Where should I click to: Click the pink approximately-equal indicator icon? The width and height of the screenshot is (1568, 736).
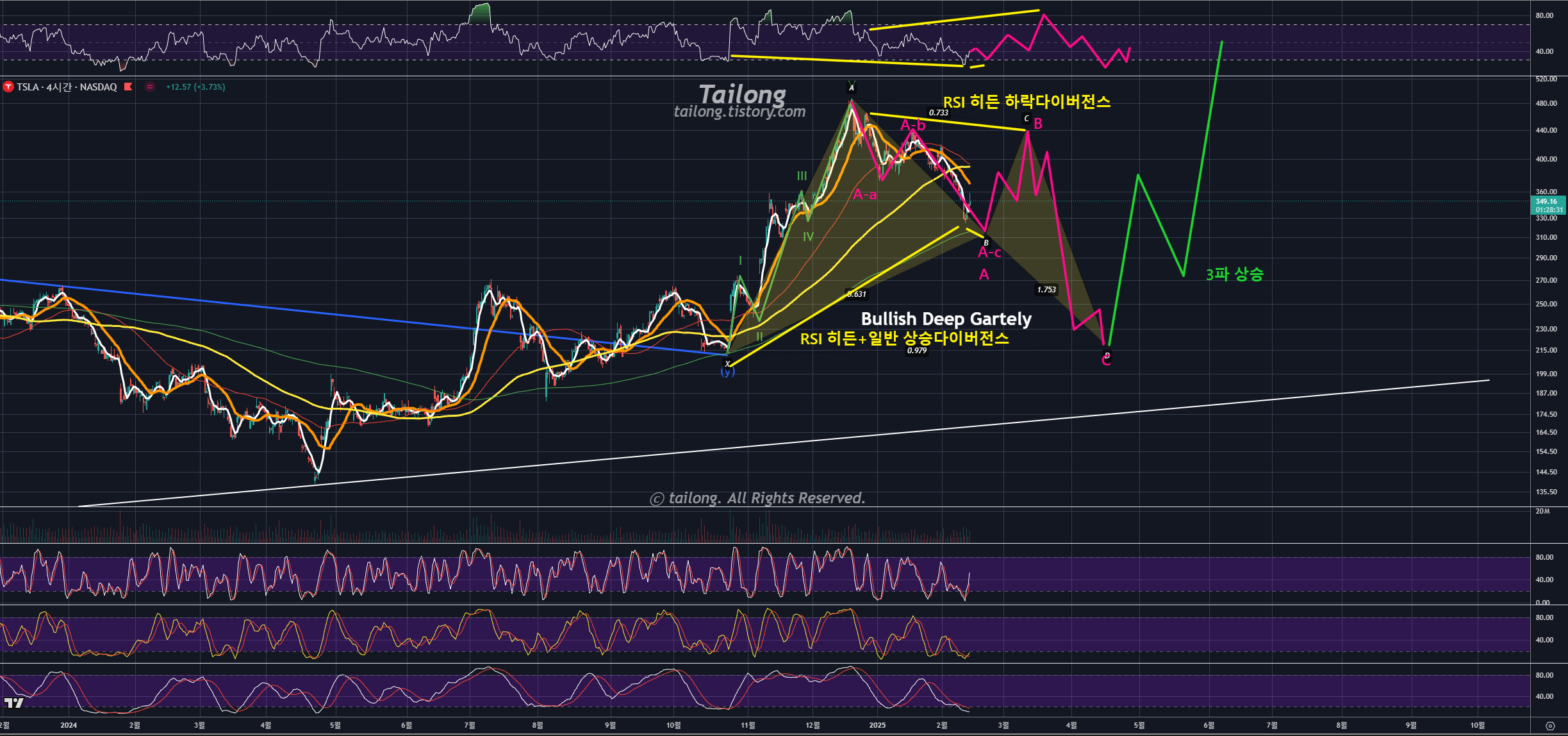150,87
